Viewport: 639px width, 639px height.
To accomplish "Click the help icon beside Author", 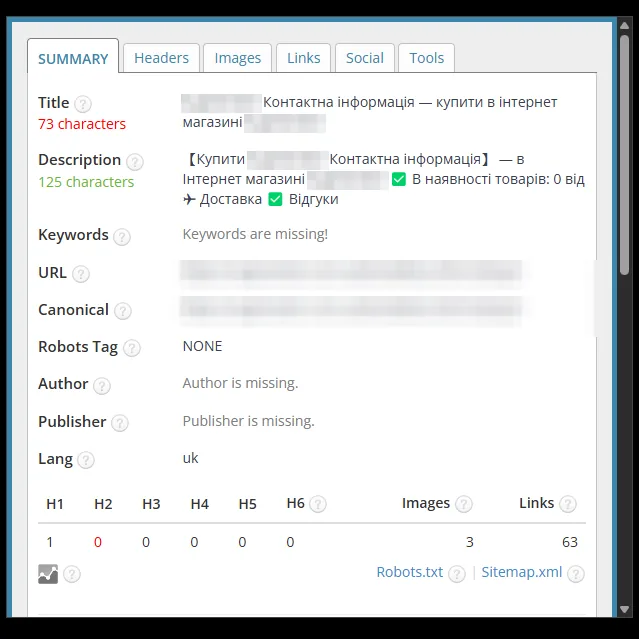I will coord(101,386).
